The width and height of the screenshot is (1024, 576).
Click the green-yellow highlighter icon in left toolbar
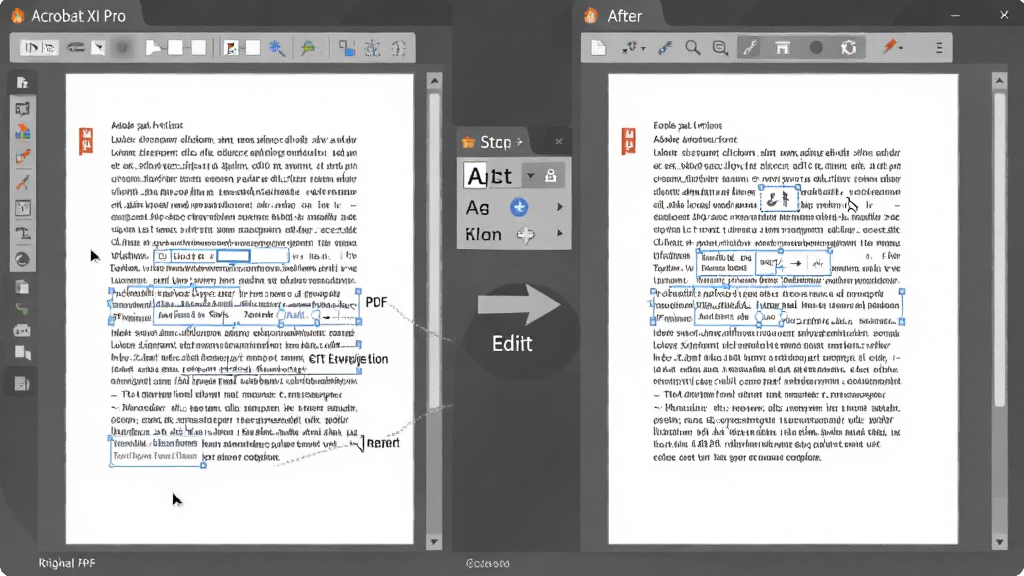[x=308, y=48]
